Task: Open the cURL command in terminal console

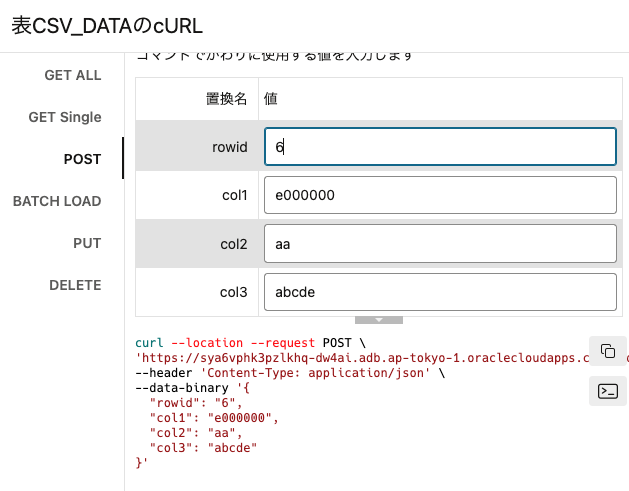Action: tap(608, 391)
